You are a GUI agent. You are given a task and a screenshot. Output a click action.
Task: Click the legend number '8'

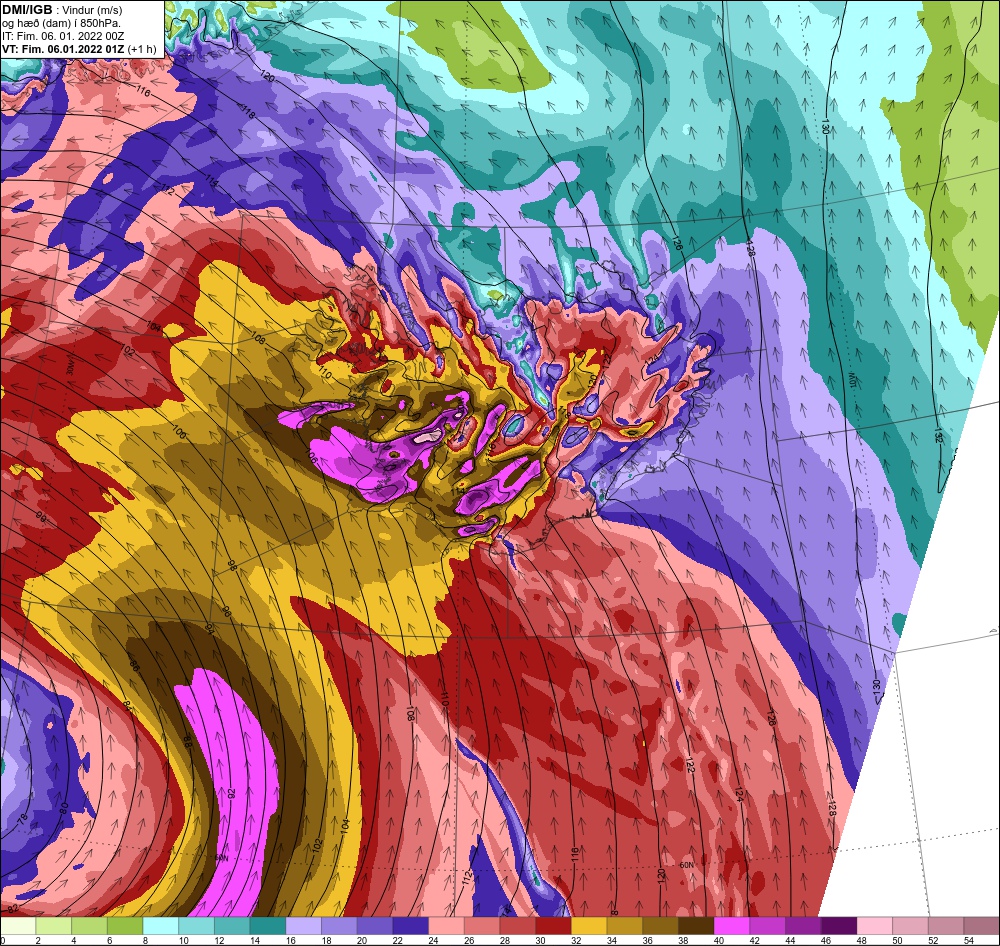coord(144,940)
